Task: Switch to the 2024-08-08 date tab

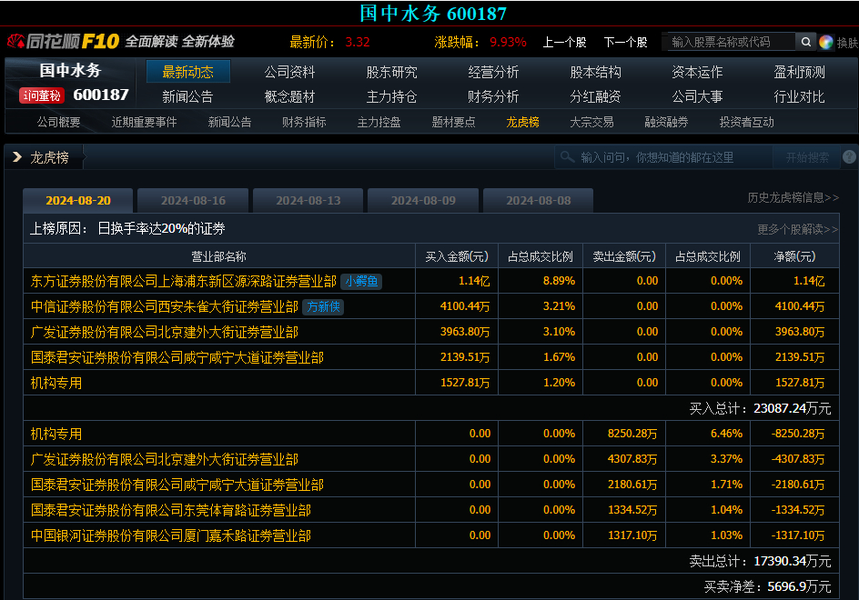Action: (x=538, y=201)
